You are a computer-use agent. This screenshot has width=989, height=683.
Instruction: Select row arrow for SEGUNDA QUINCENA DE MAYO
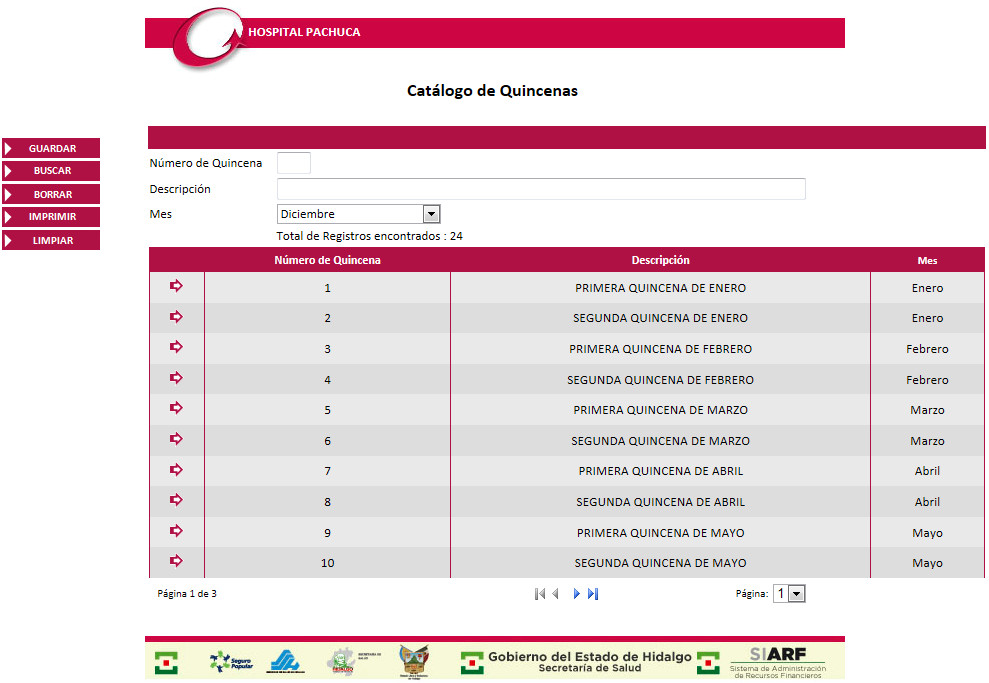pyautogui.click(x=176, y=561)
